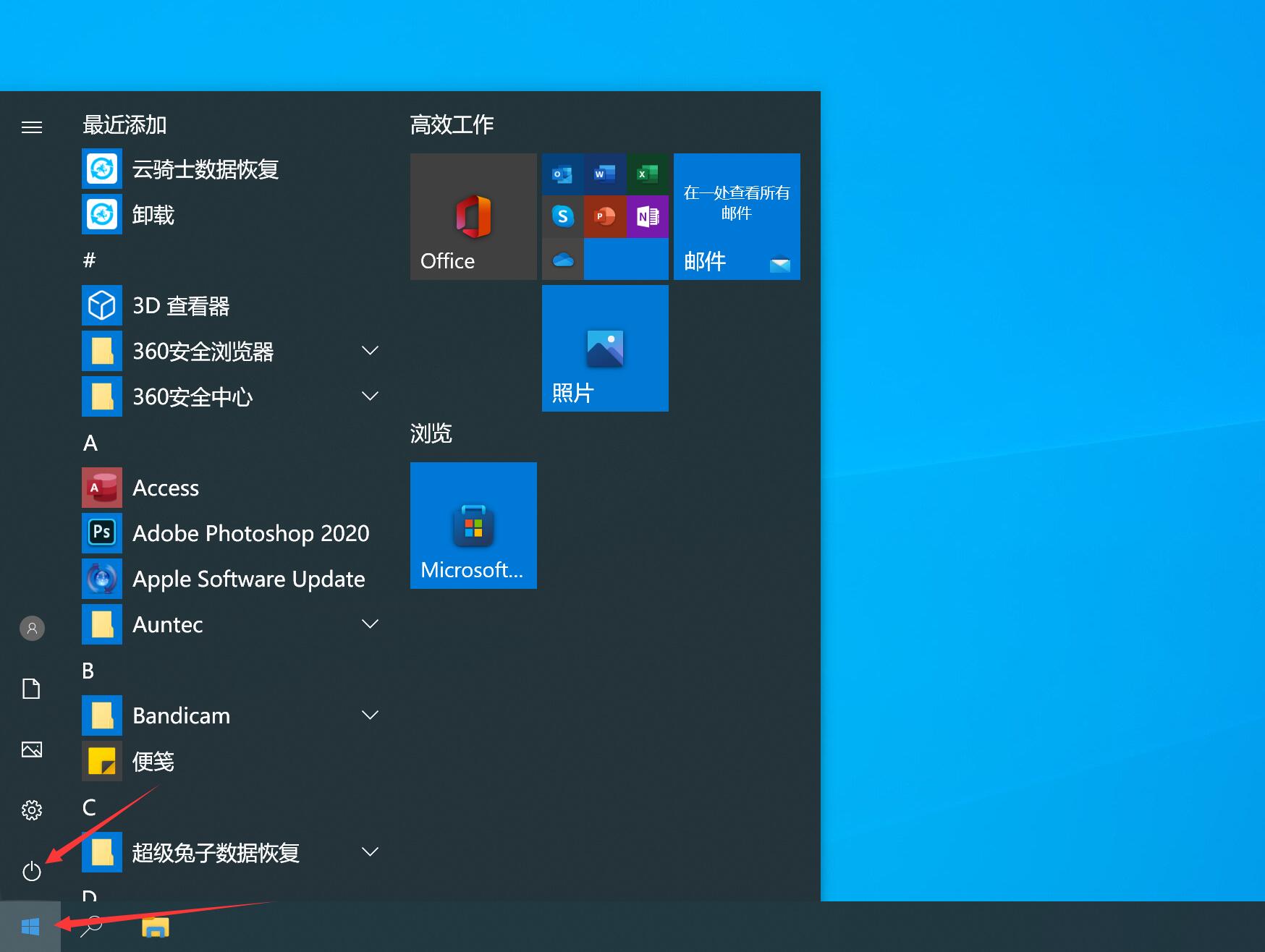1265x952 pixels.
Task: Expand the 360安全浏览器 folder chevron
Action: coord(370,351)
